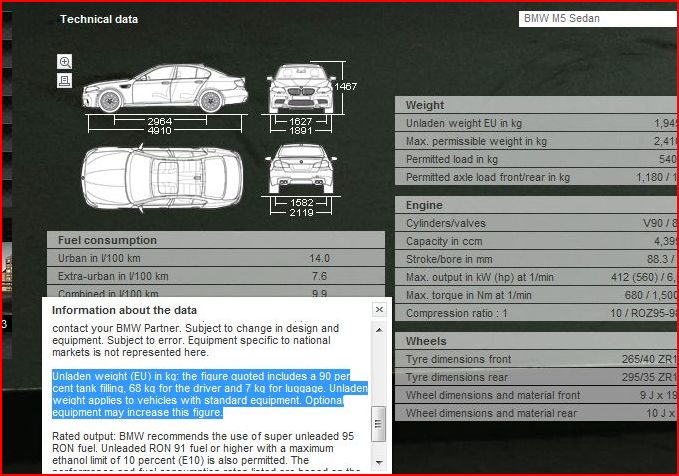The height and width of the screenshot is (476, 679).
Task: Click the 1582 rear track dimension
Action: [x=301, y=202]
